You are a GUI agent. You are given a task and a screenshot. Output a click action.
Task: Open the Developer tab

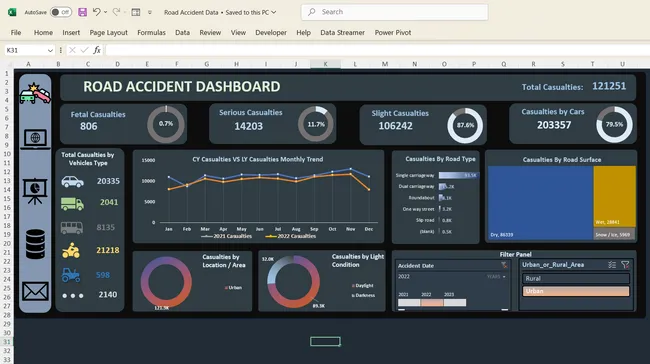tap(271, 32)
